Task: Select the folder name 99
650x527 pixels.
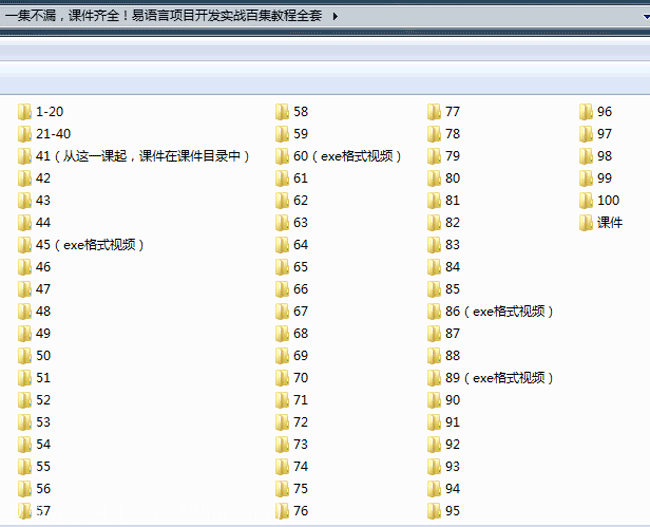Action: tap(604, 178)
